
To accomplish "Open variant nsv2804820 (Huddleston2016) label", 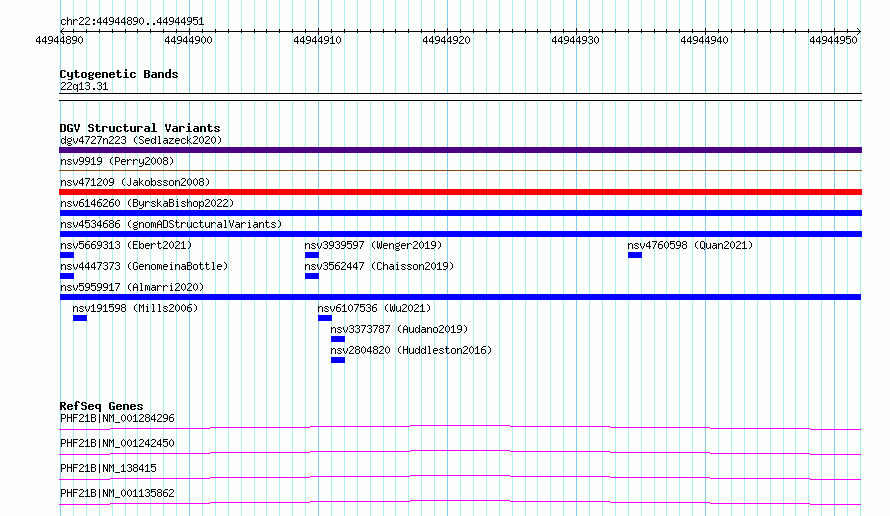I will (411, 350).
